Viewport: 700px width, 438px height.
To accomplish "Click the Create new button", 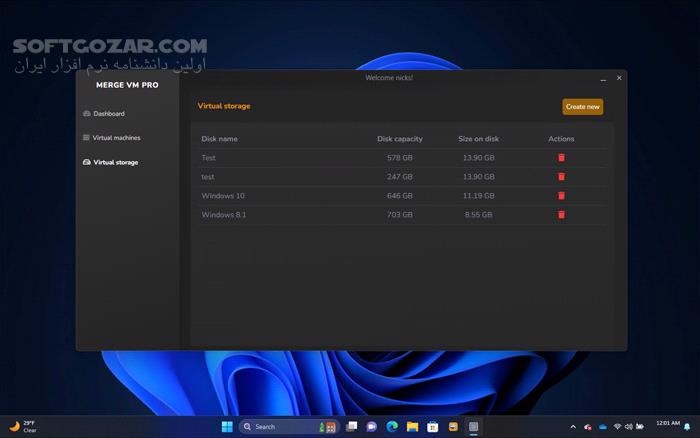I will (x=583, y=107).
